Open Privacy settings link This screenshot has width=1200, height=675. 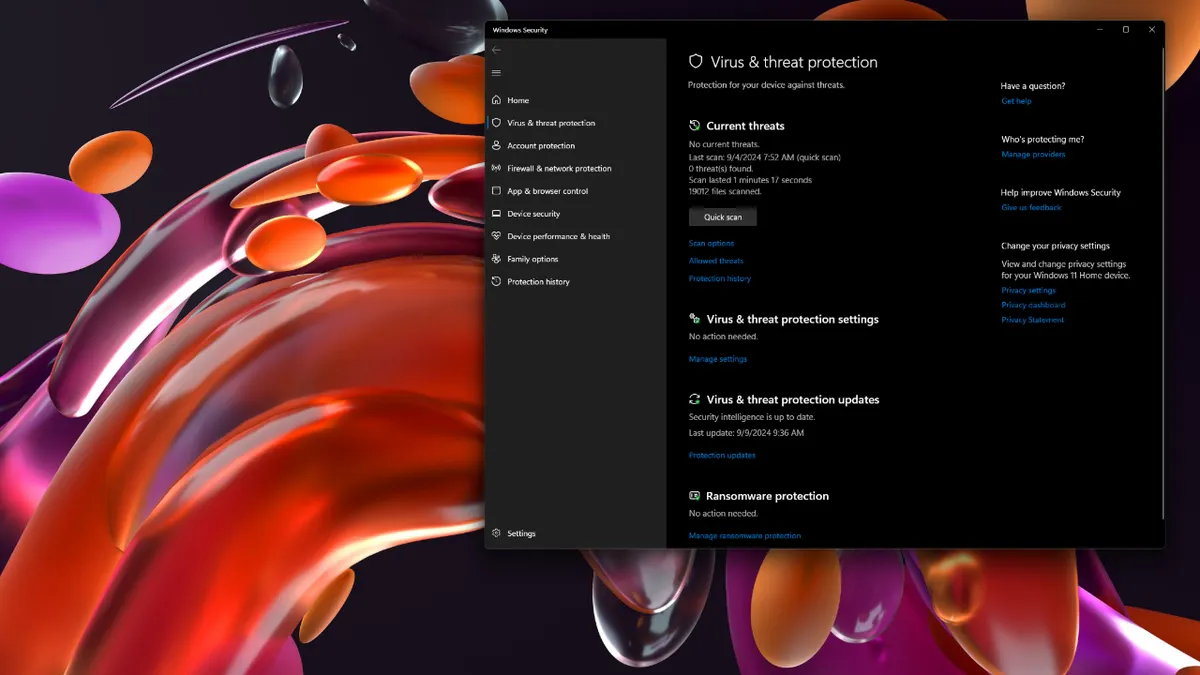(x=1028, y=290)
